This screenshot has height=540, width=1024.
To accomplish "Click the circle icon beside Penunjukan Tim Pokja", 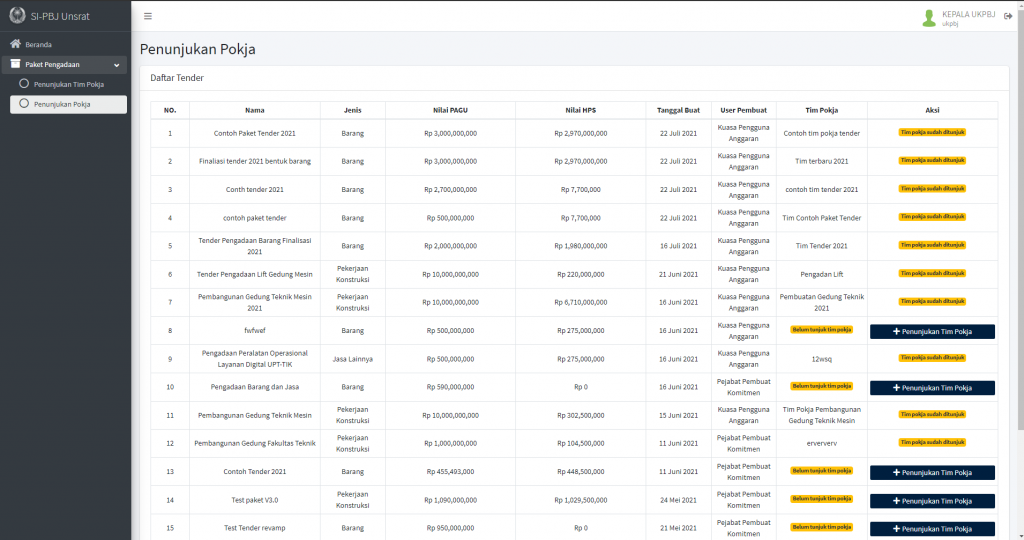I will 24,84.
